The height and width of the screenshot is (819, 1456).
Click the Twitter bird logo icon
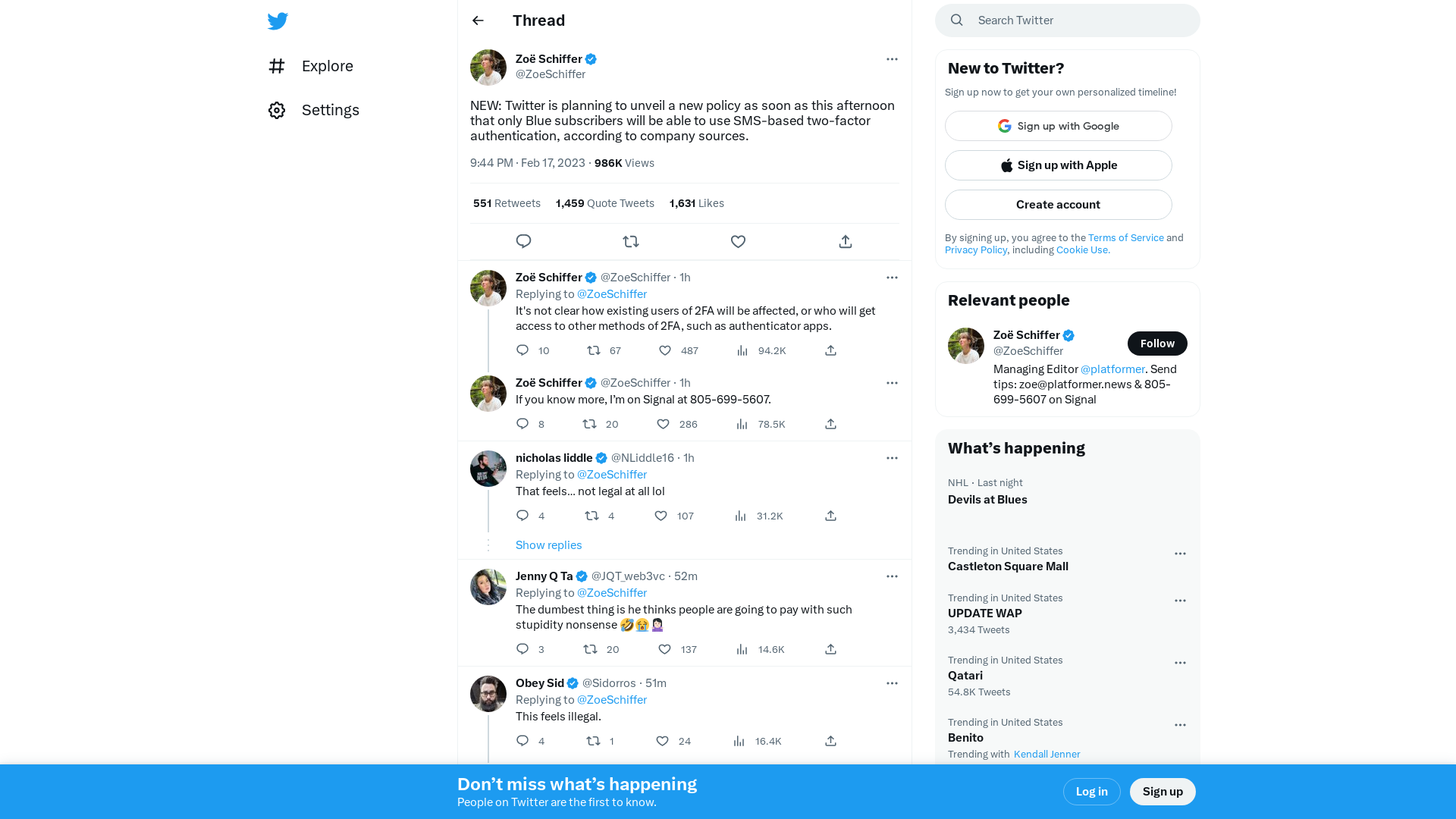[278, 20]
